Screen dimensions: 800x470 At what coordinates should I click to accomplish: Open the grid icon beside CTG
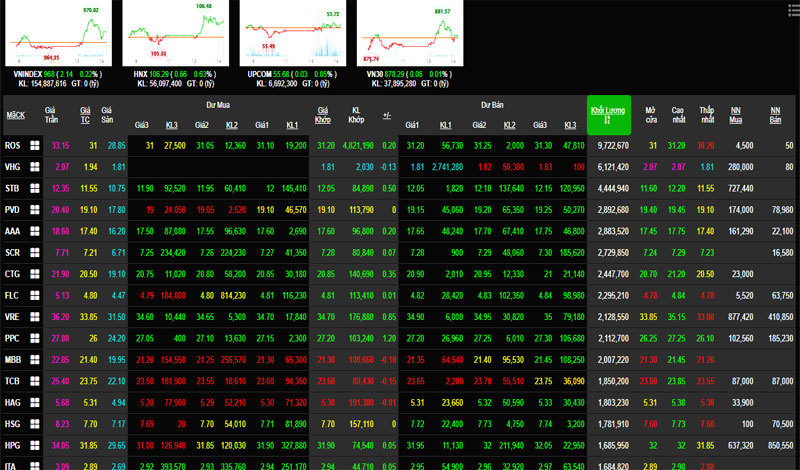pyautogui.click(x=35, y=273)
